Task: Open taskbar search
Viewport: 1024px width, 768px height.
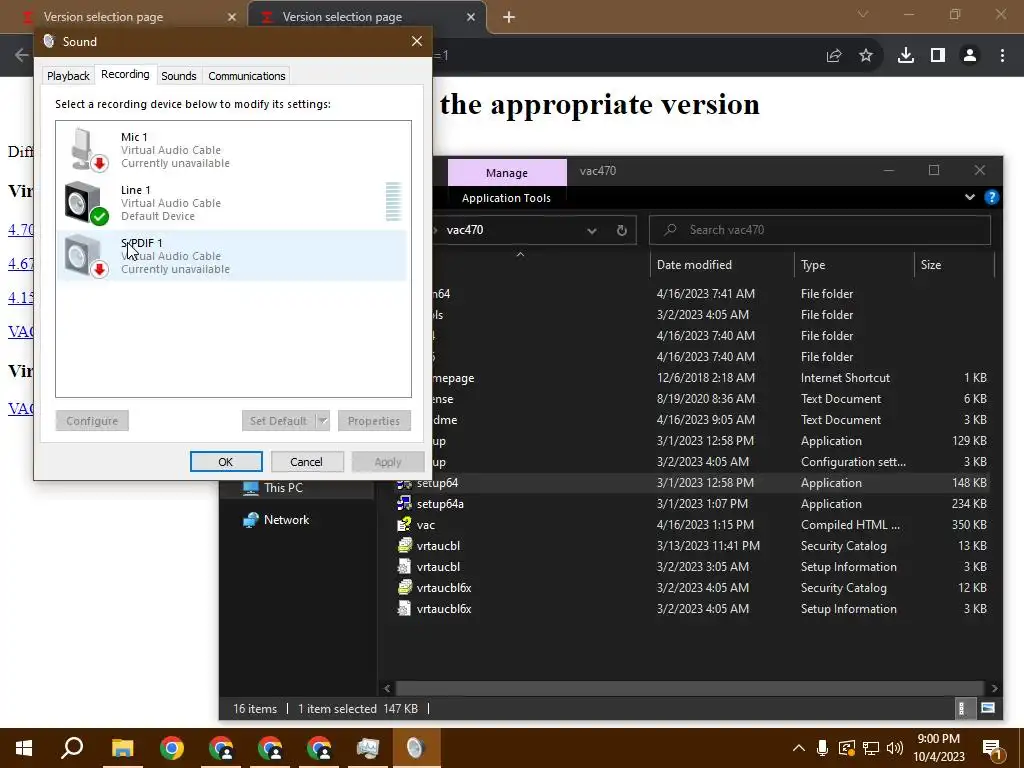Action: 72,748
